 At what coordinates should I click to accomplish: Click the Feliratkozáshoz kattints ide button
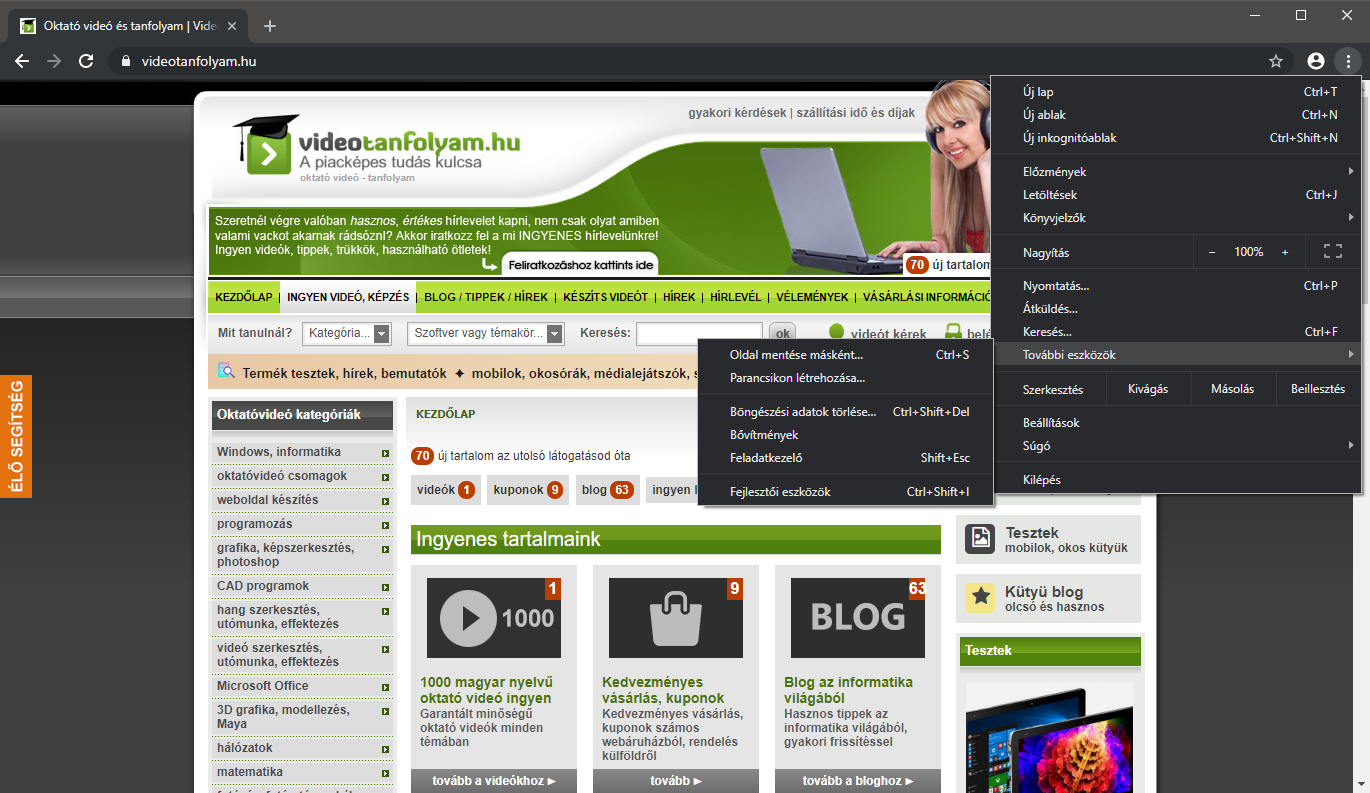click(x=580, y=265)
